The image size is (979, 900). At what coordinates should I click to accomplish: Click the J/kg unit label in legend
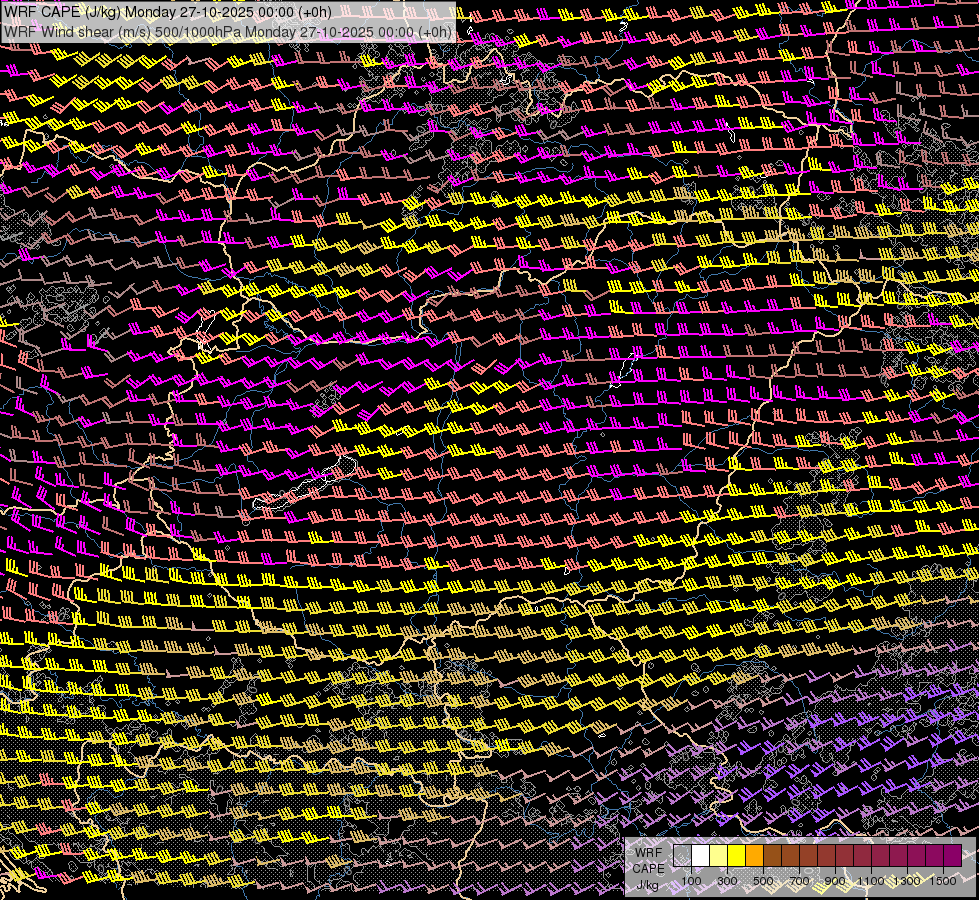[x=647, y=884]
